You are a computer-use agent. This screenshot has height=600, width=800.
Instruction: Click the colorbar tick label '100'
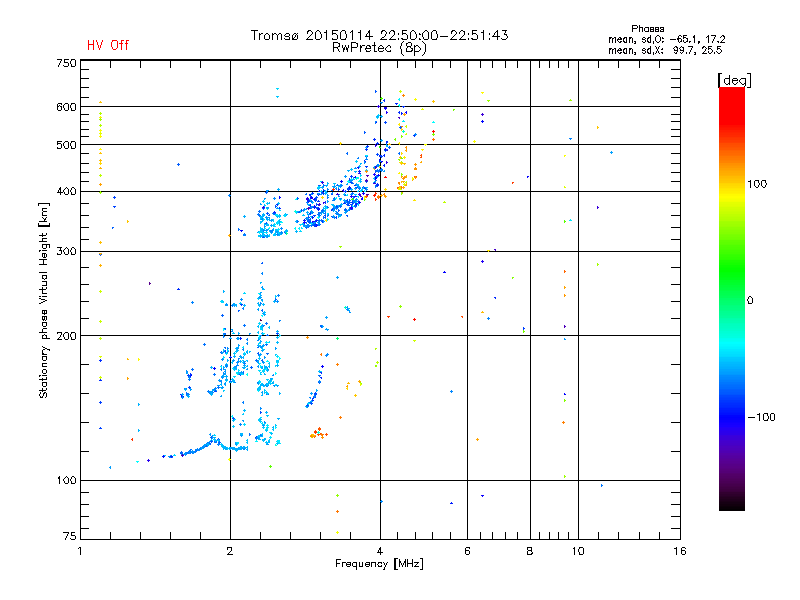coord(757,184)
